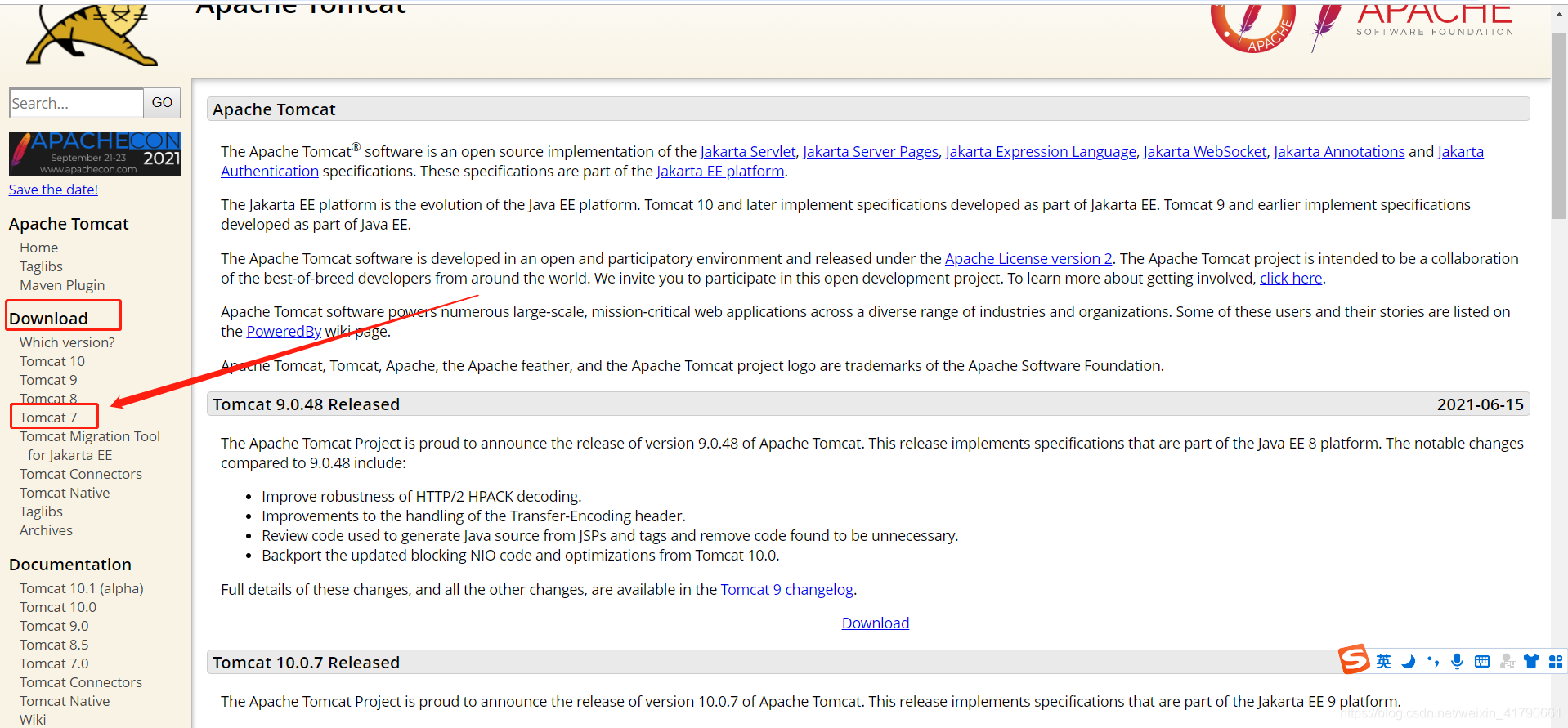Open the four-square toolbox icon
The height and width of the screenshot is (728, 1568).
coord(1556,662)
